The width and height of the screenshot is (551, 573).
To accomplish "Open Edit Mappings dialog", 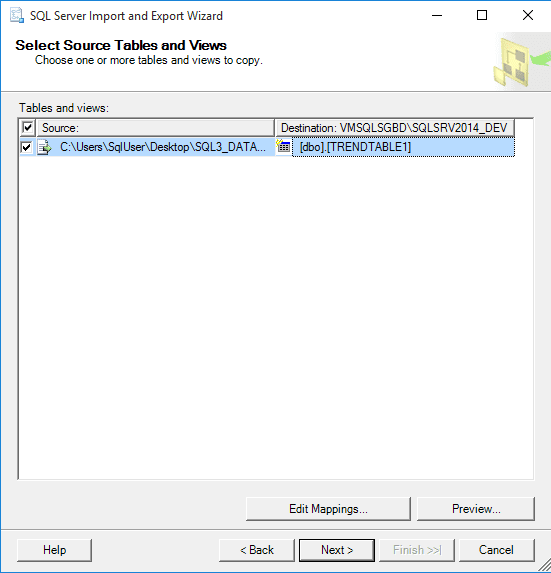I will tap(328, 509).
